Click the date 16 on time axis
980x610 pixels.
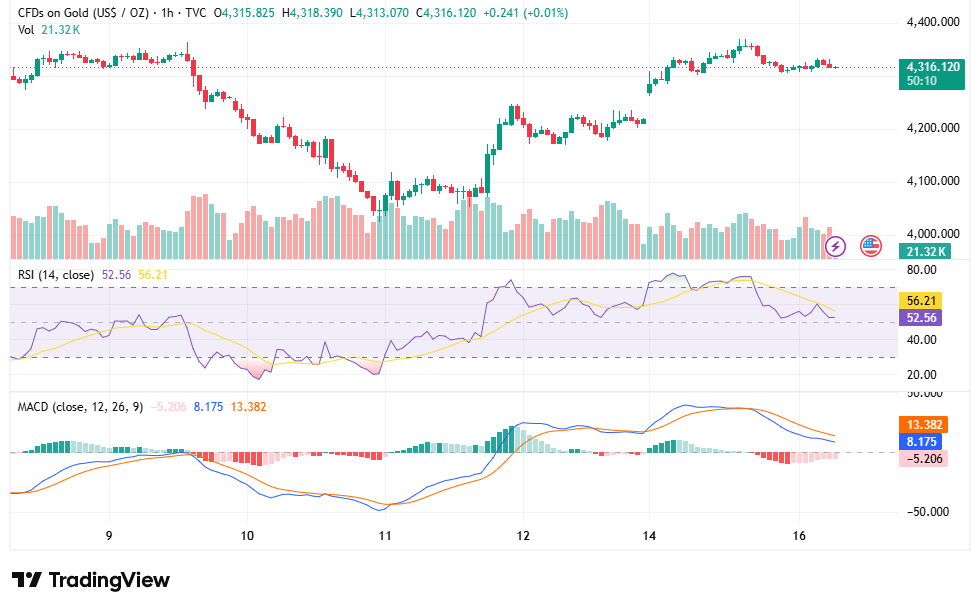(799, 536)
